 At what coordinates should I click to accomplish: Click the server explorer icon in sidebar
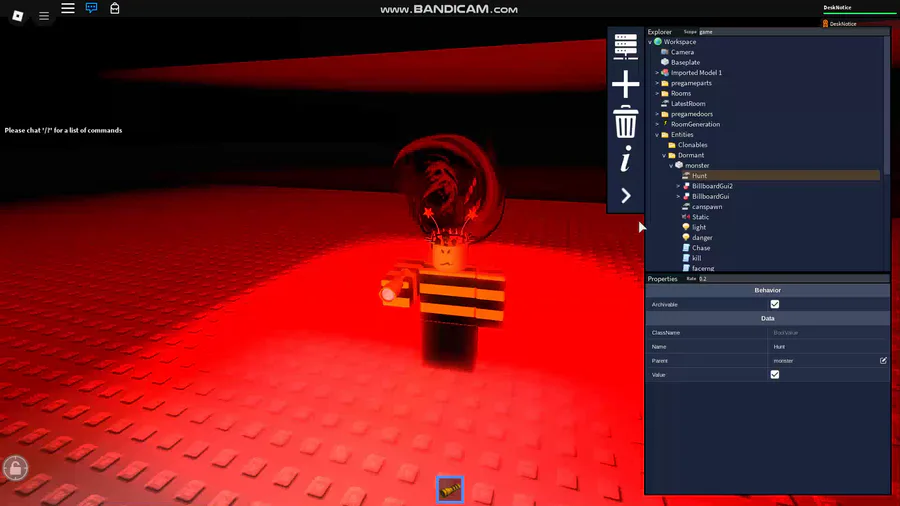[x=626, y=46]
